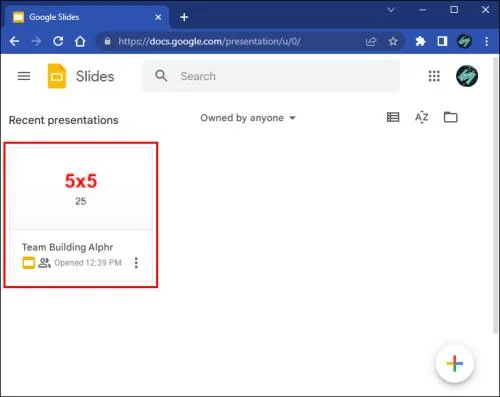
Task: Open the Google apps grid
Action: pos(434,76)
